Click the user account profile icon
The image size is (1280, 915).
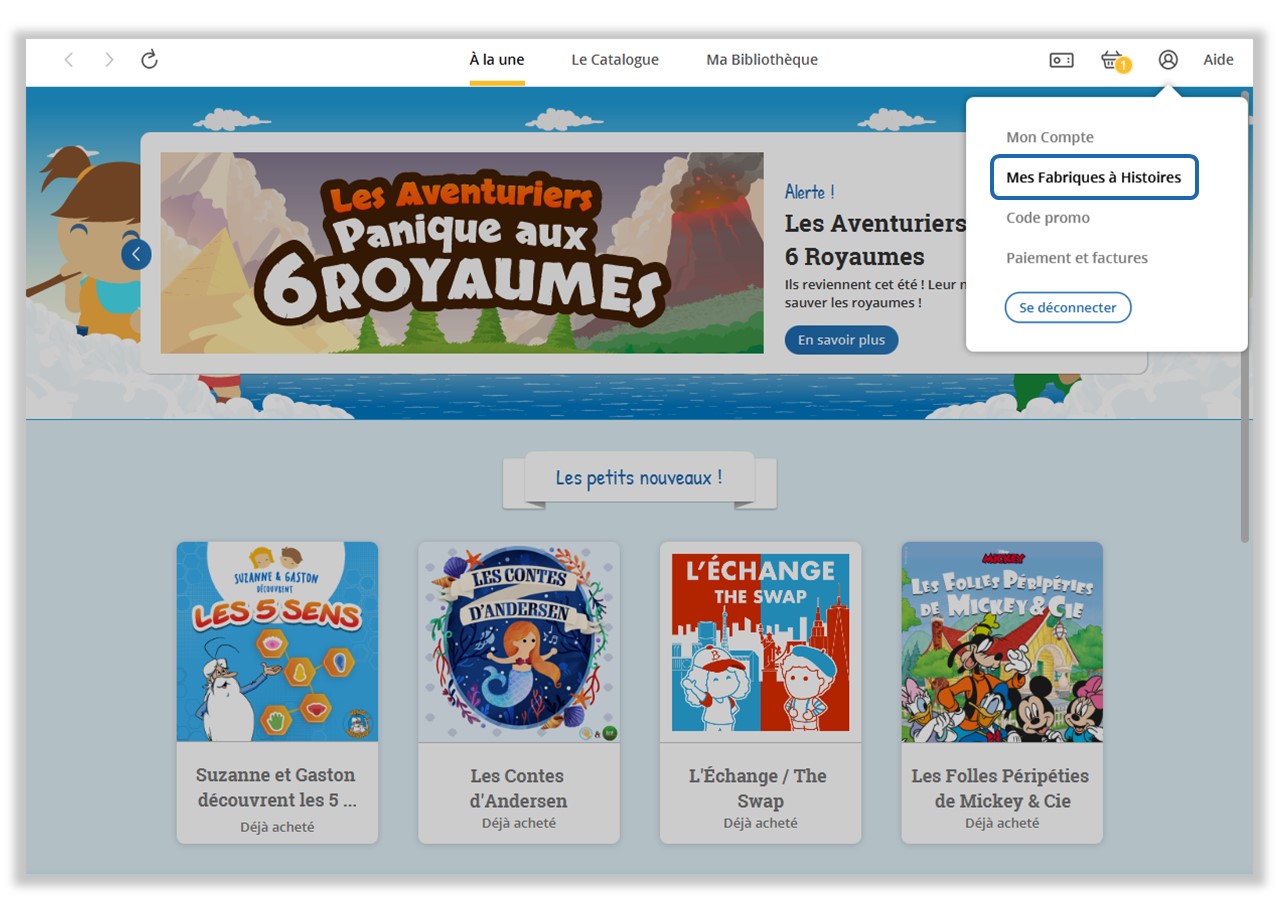(1168, 60)
